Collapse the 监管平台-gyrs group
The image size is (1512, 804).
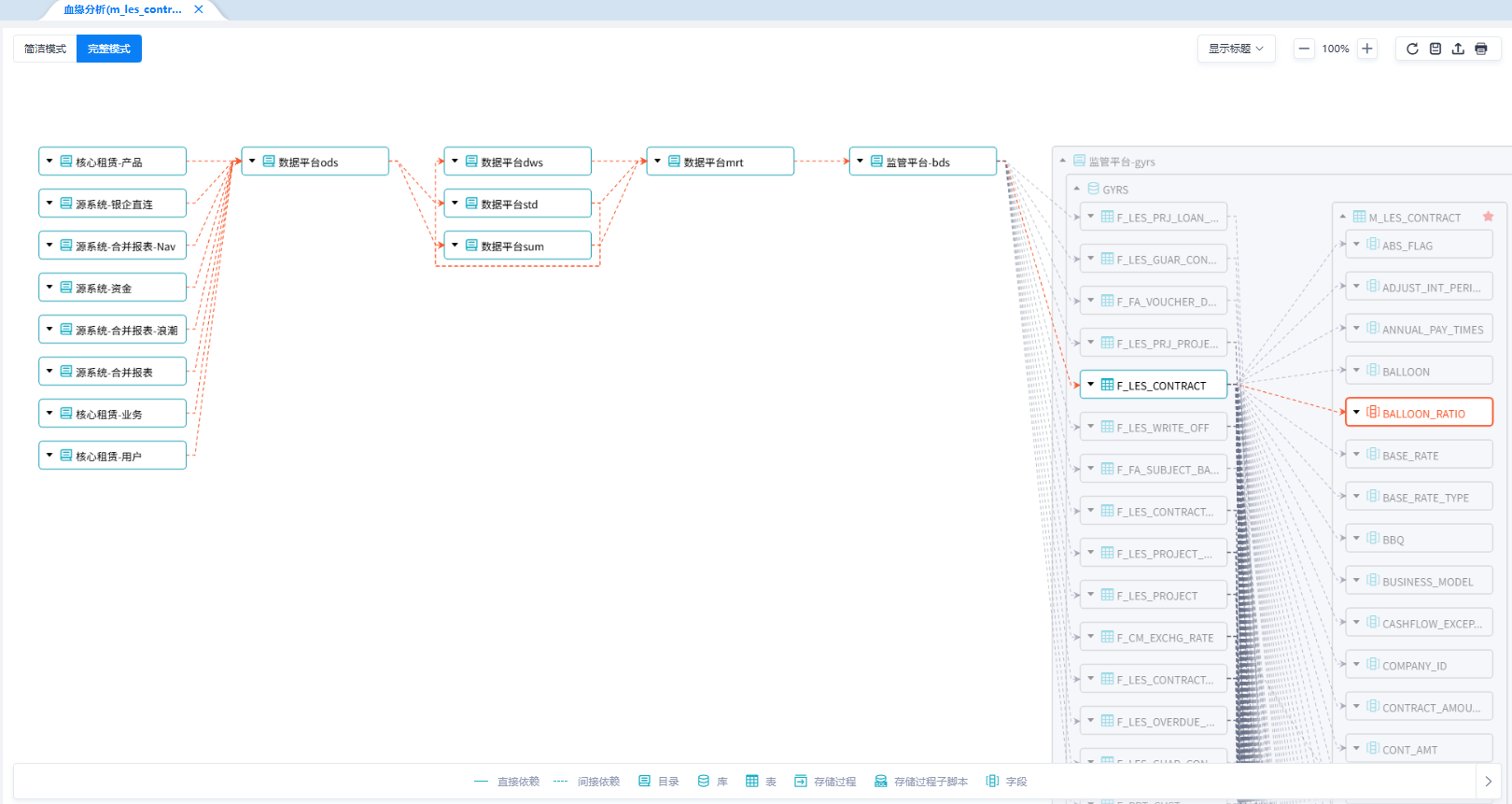[1062, 161]
